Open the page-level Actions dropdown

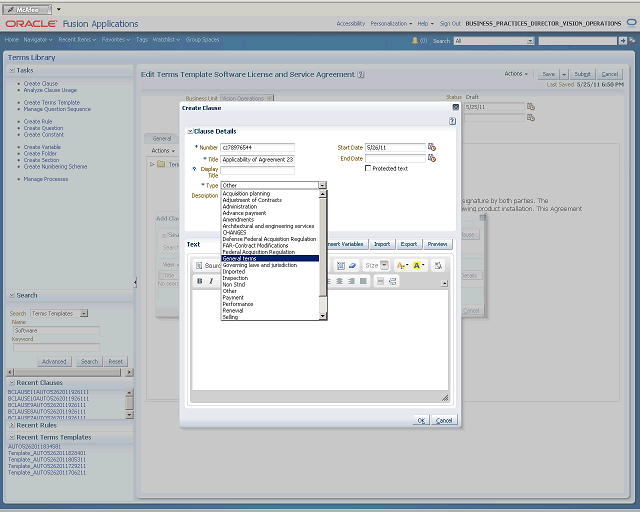(x=516, y=74)
